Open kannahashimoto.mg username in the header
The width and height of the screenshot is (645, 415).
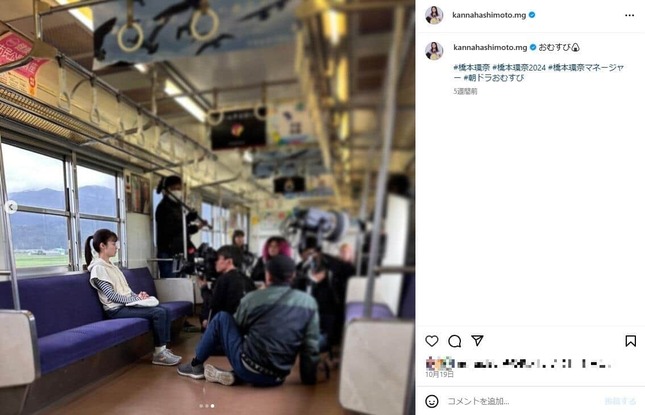pyautogui.click(x=489, y=15)
